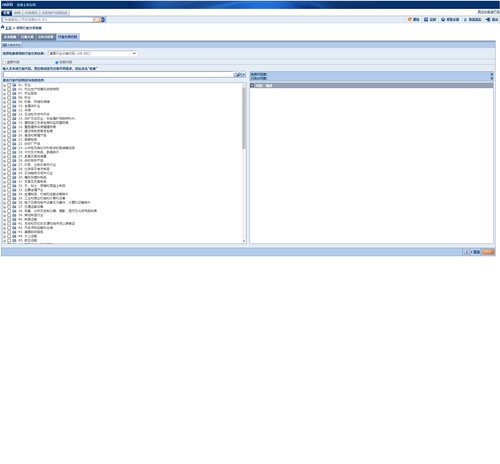Click the orange shield icon in top-right toolbar

410,20
